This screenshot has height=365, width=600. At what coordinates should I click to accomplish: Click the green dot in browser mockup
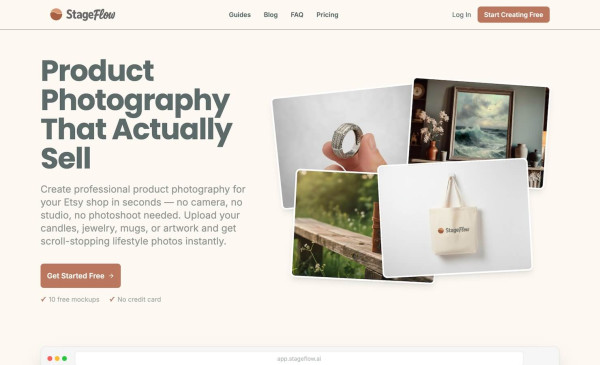(64, 358)
